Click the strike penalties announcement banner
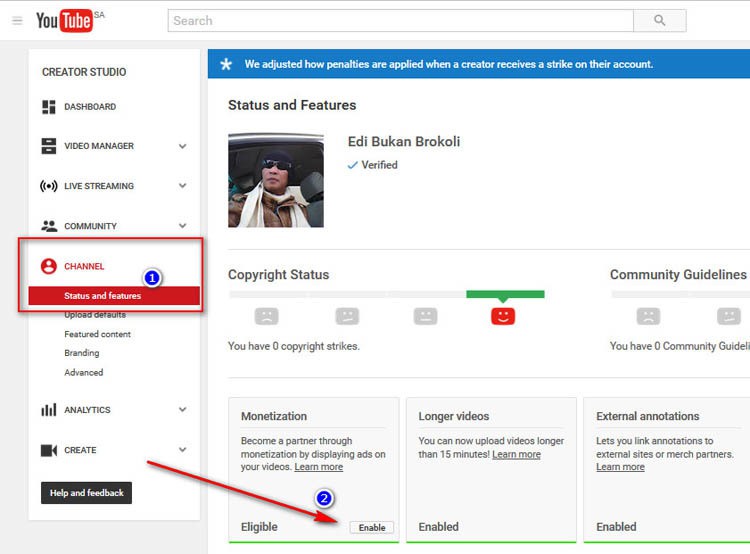 click(x=479, y=64)
